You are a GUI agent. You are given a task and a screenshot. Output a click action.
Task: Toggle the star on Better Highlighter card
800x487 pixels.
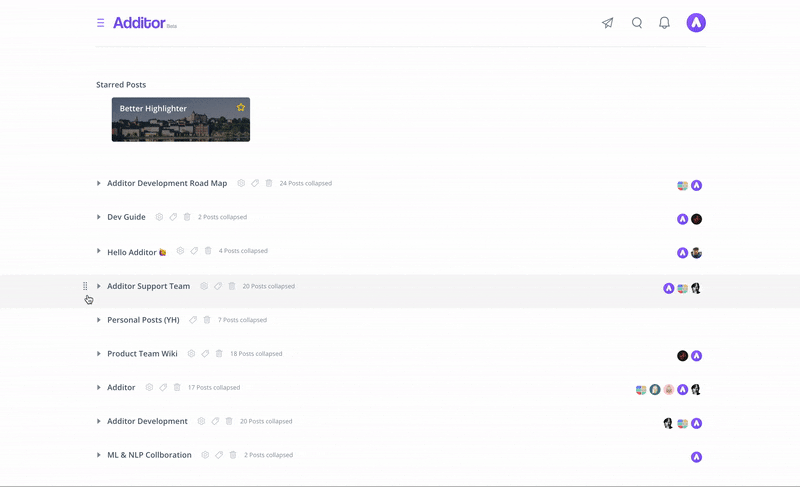pyautogui.click(x=241, y=107)
